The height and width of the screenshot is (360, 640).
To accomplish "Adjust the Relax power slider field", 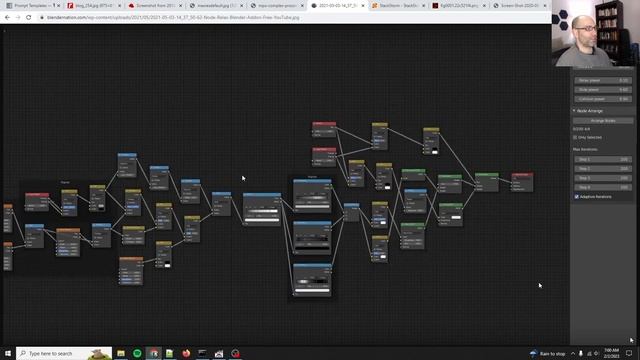I will tap(603, 80).
